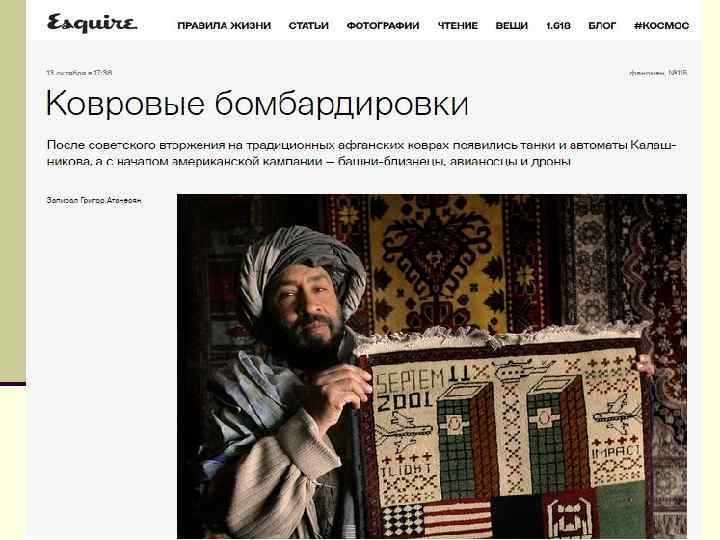Open the ПРАВИЛА ЖИЗНИ menu item
Viewport: 720px width, 540px height.
coord(224,26)
